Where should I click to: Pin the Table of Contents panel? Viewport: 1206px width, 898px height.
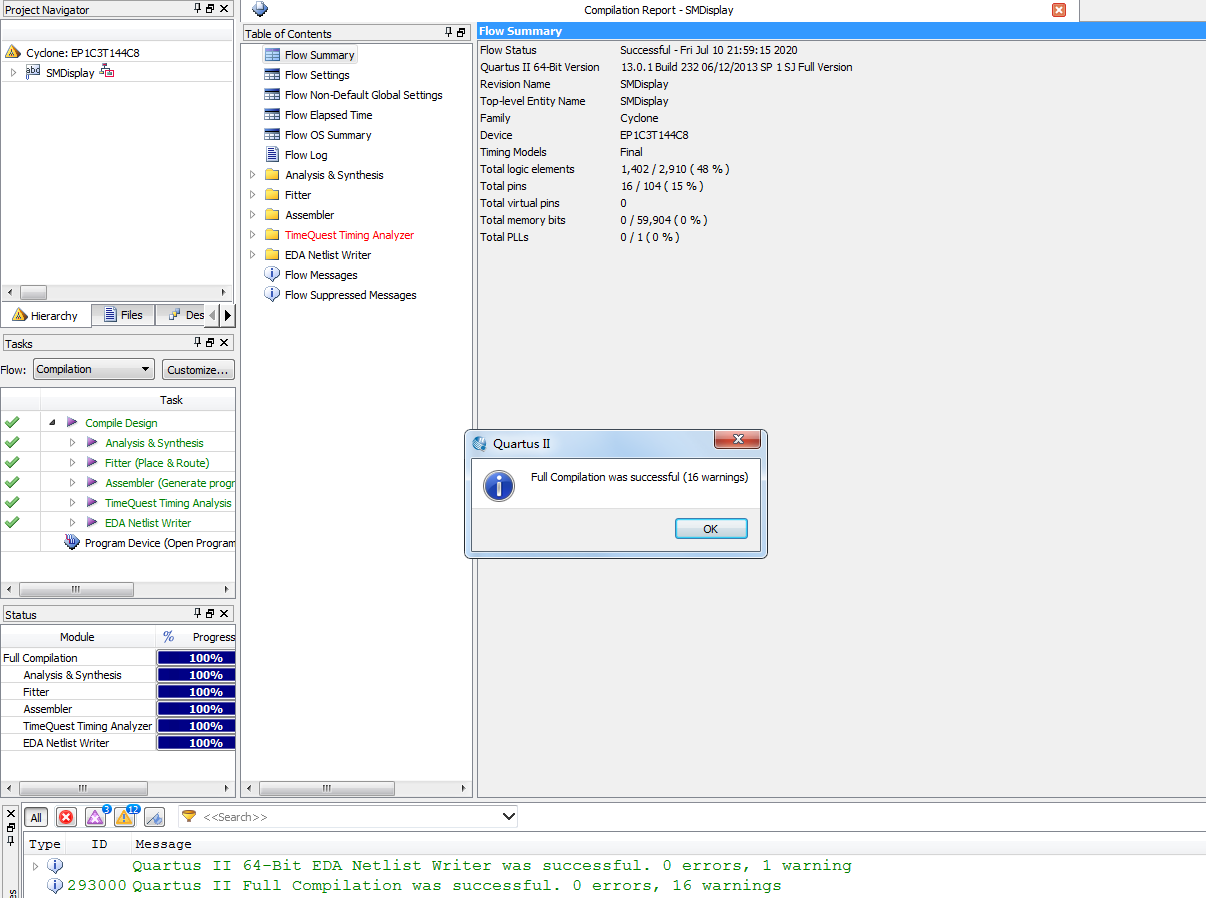[449, 33]
